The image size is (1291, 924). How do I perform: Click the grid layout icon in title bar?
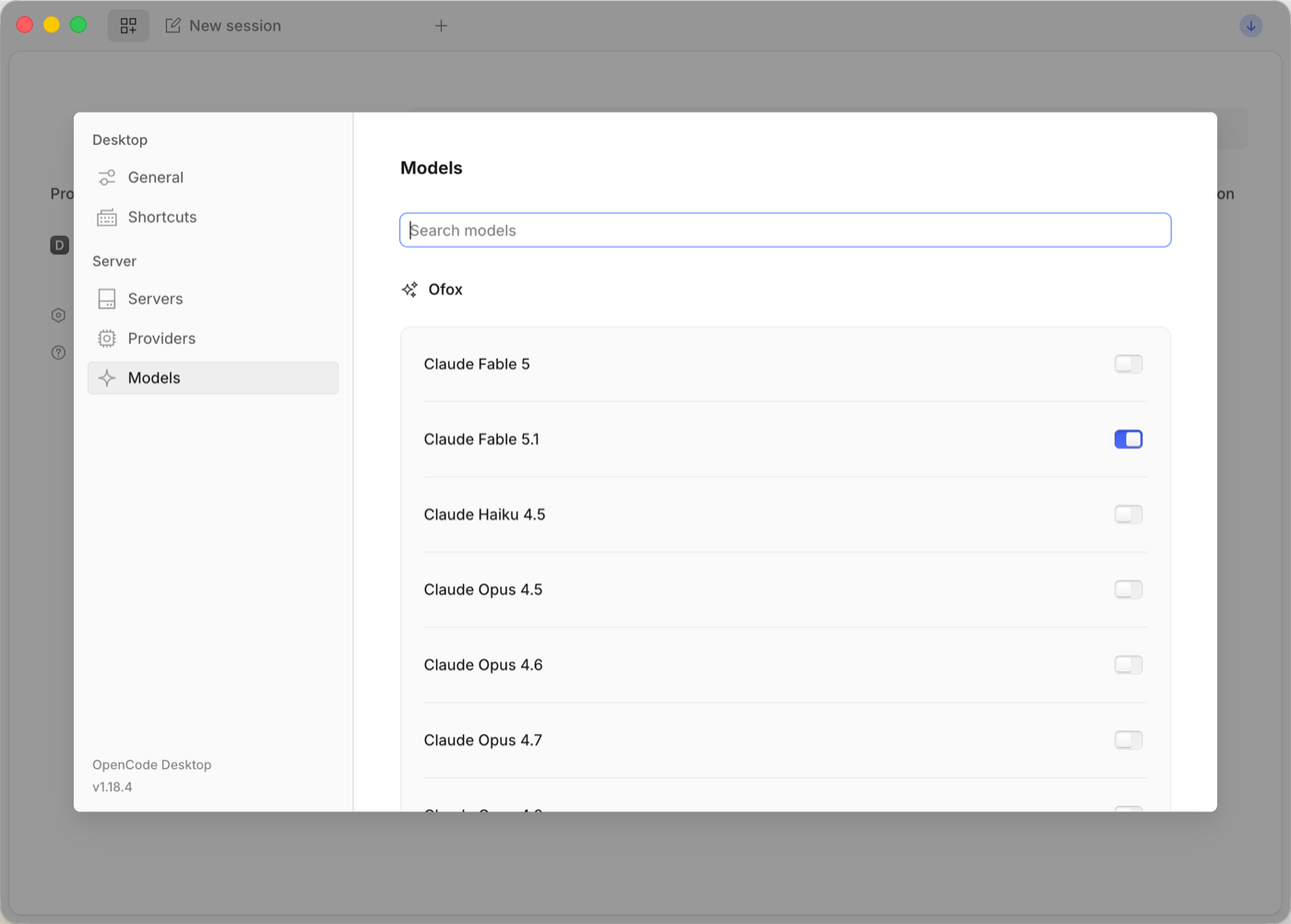tap(128, 26)
